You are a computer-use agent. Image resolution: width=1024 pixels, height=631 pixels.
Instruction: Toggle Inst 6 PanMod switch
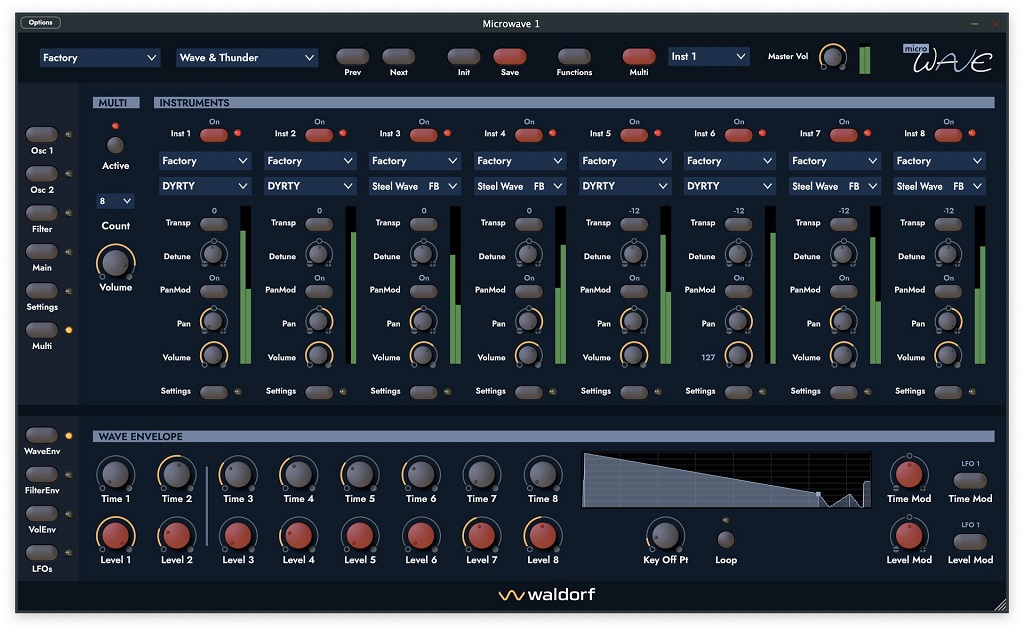click(x=739, y=291)
